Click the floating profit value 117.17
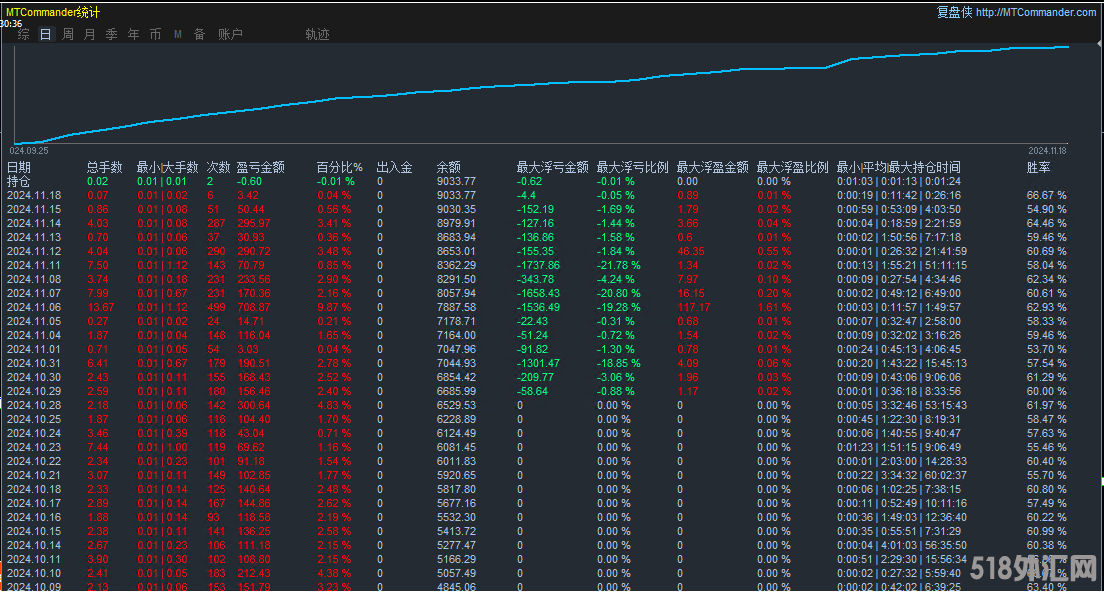 [x=694, y=307]
